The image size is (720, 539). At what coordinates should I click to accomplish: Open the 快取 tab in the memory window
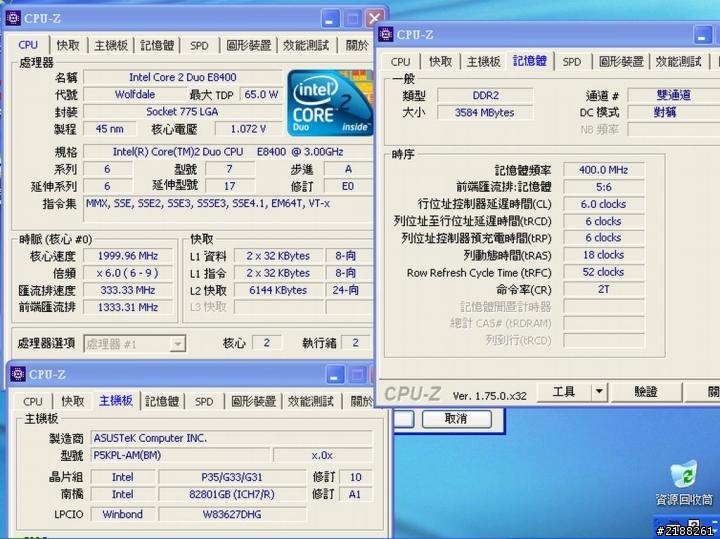(440, 62)
